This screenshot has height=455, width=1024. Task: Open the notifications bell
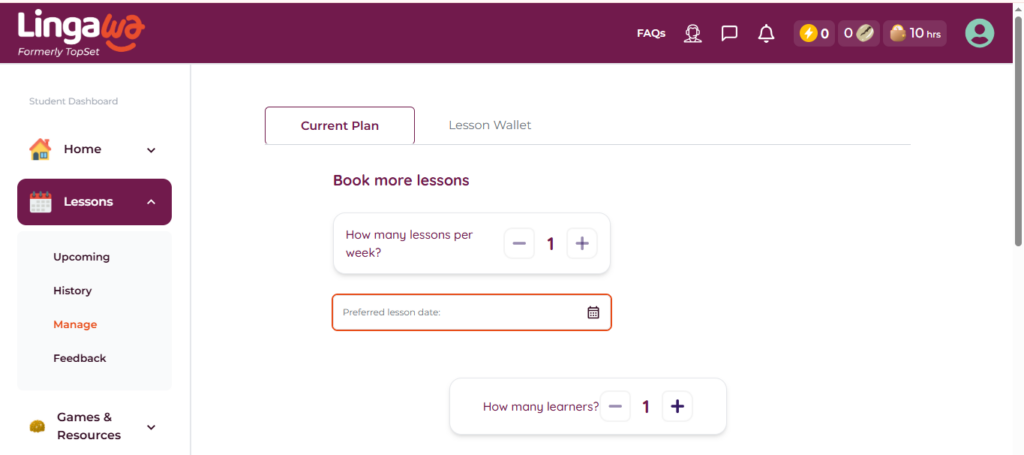(x=766, y=34)
